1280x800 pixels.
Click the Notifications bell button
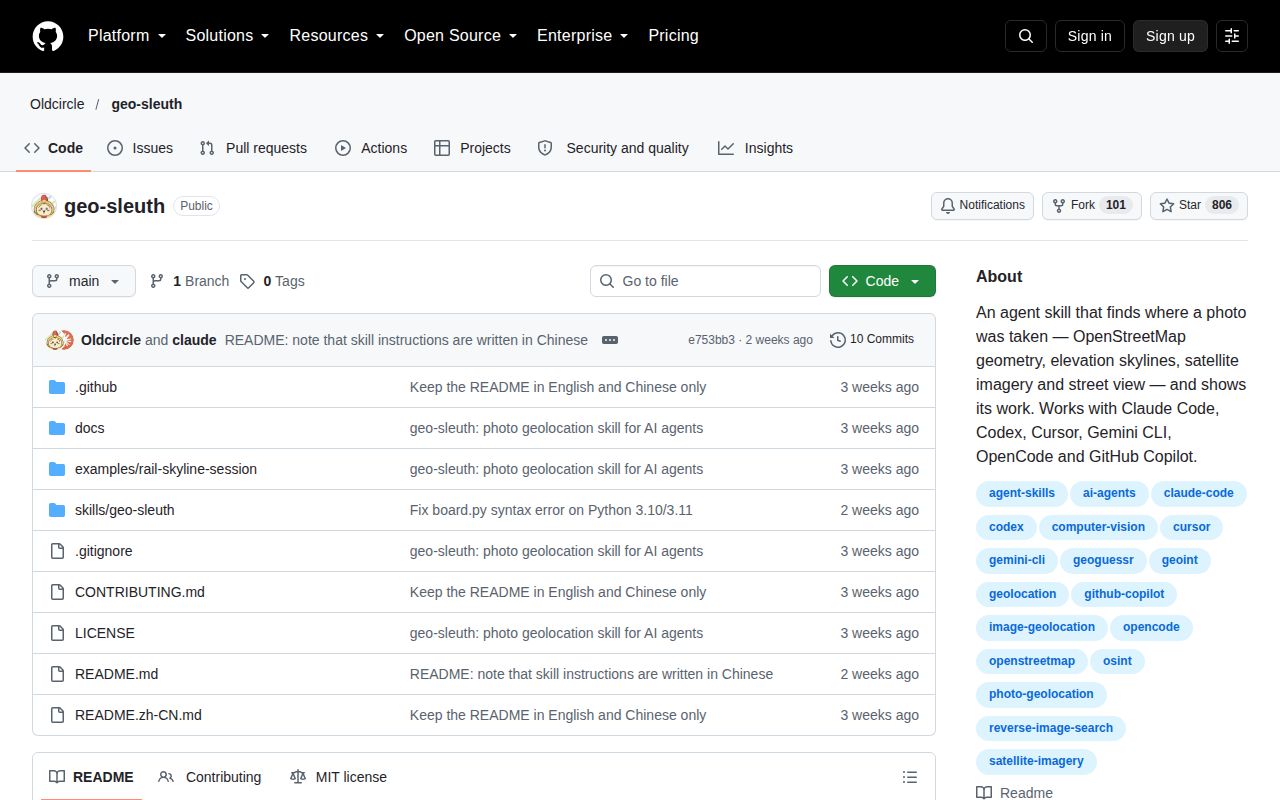[x=982, y=206]
